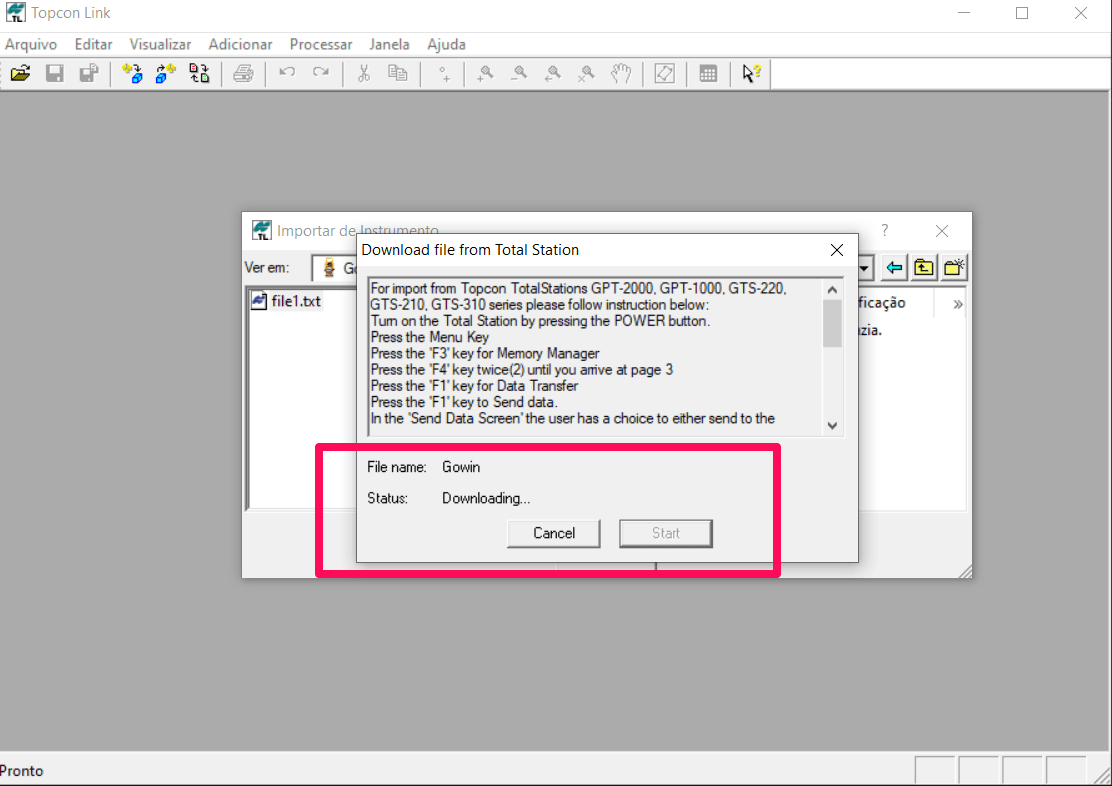1112x786 pixels.
Task: Click the Copy toolbar icon
Action: [398, 73]
